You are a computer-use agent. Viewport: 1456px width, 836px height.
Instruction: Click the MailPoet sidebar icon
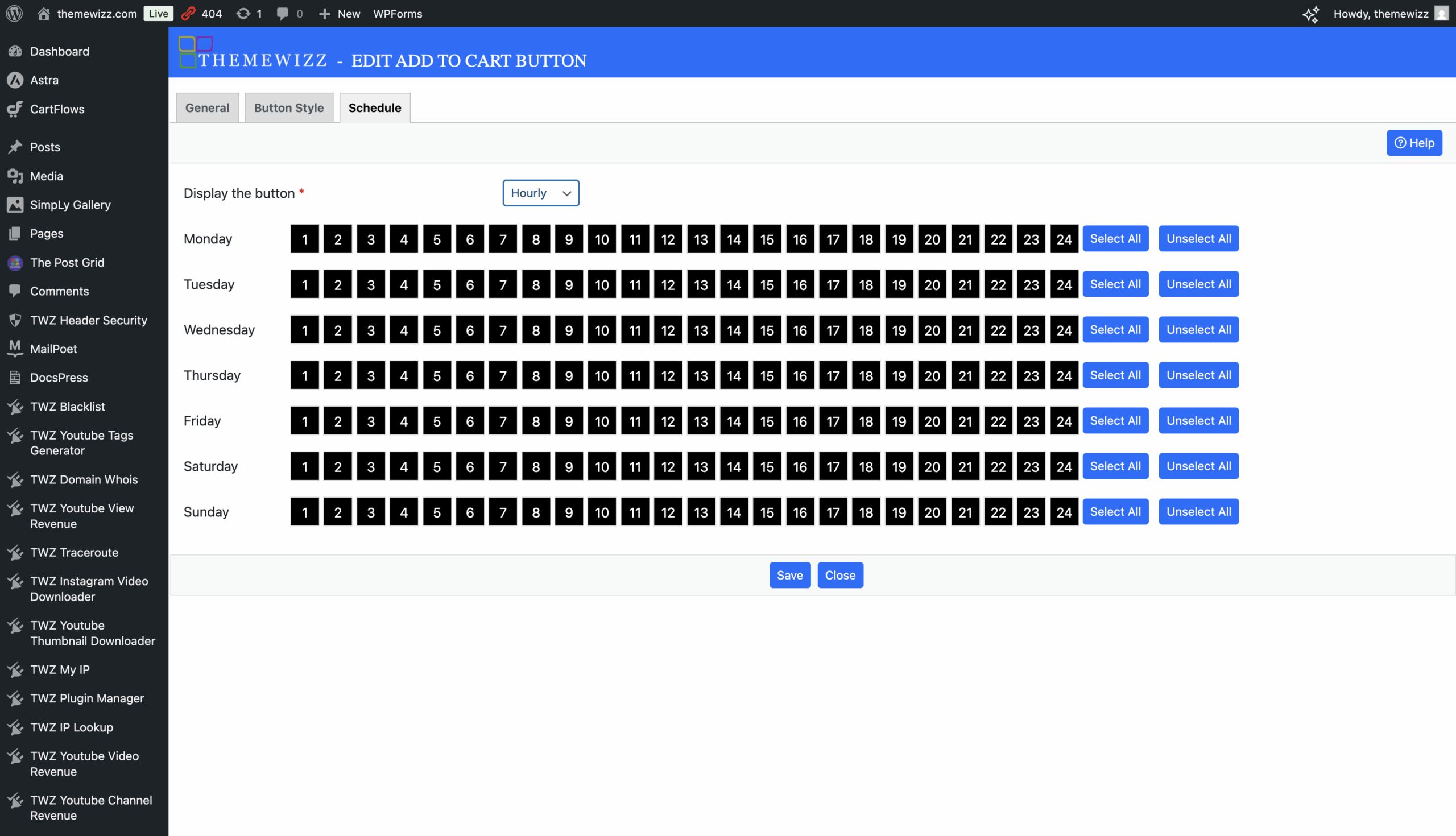tap(15, 349)
